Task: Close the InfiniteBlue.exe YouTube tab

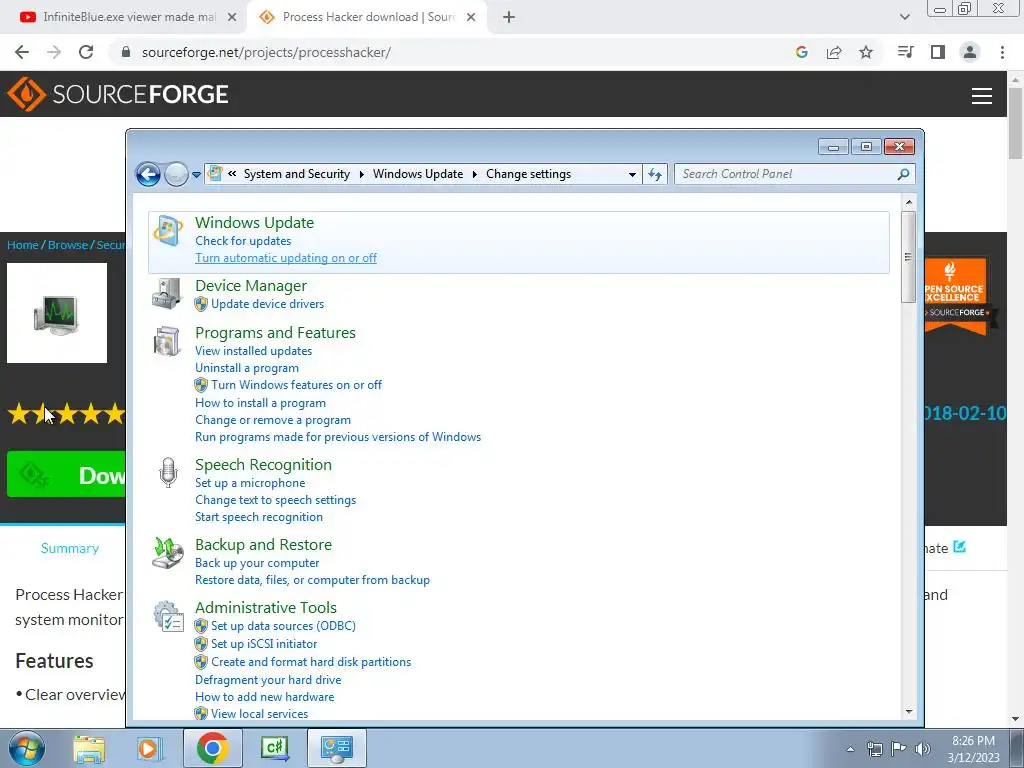Action: 232,17
